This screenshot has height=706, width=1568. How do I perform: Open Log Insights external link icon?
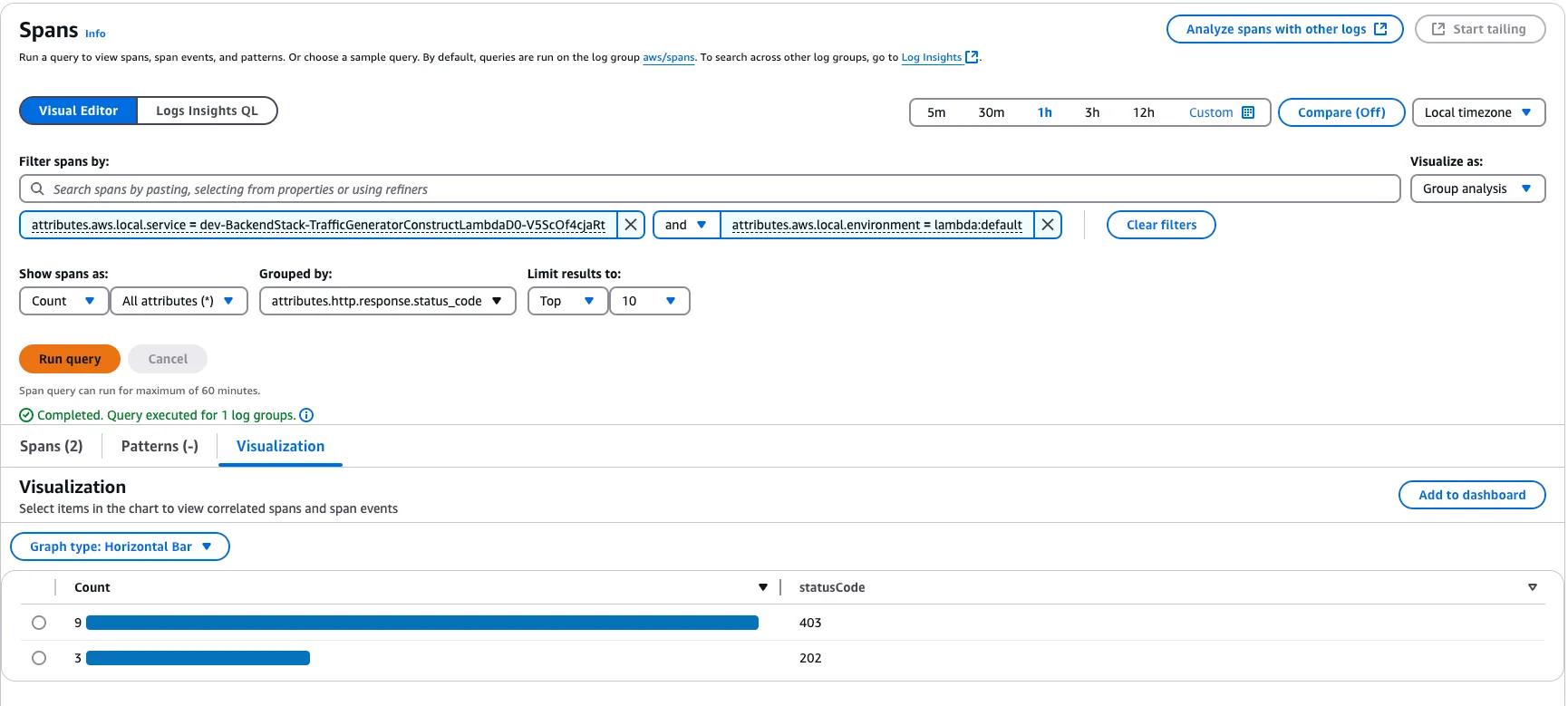pos(972,57)
